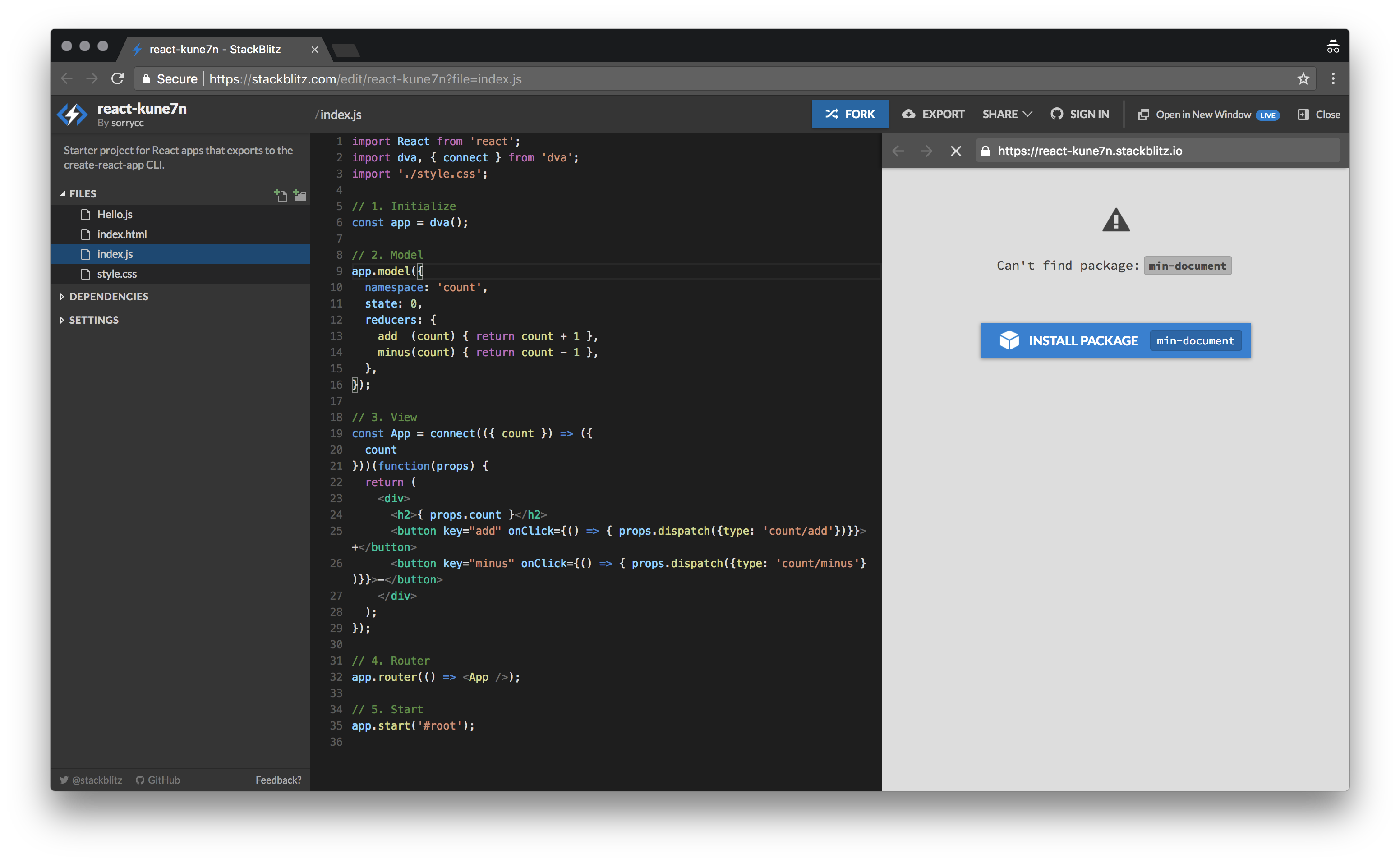Click the 'min-document' tag in the error message
The height and width of the screenshot is (863, 1400).
pos(1187,266)
